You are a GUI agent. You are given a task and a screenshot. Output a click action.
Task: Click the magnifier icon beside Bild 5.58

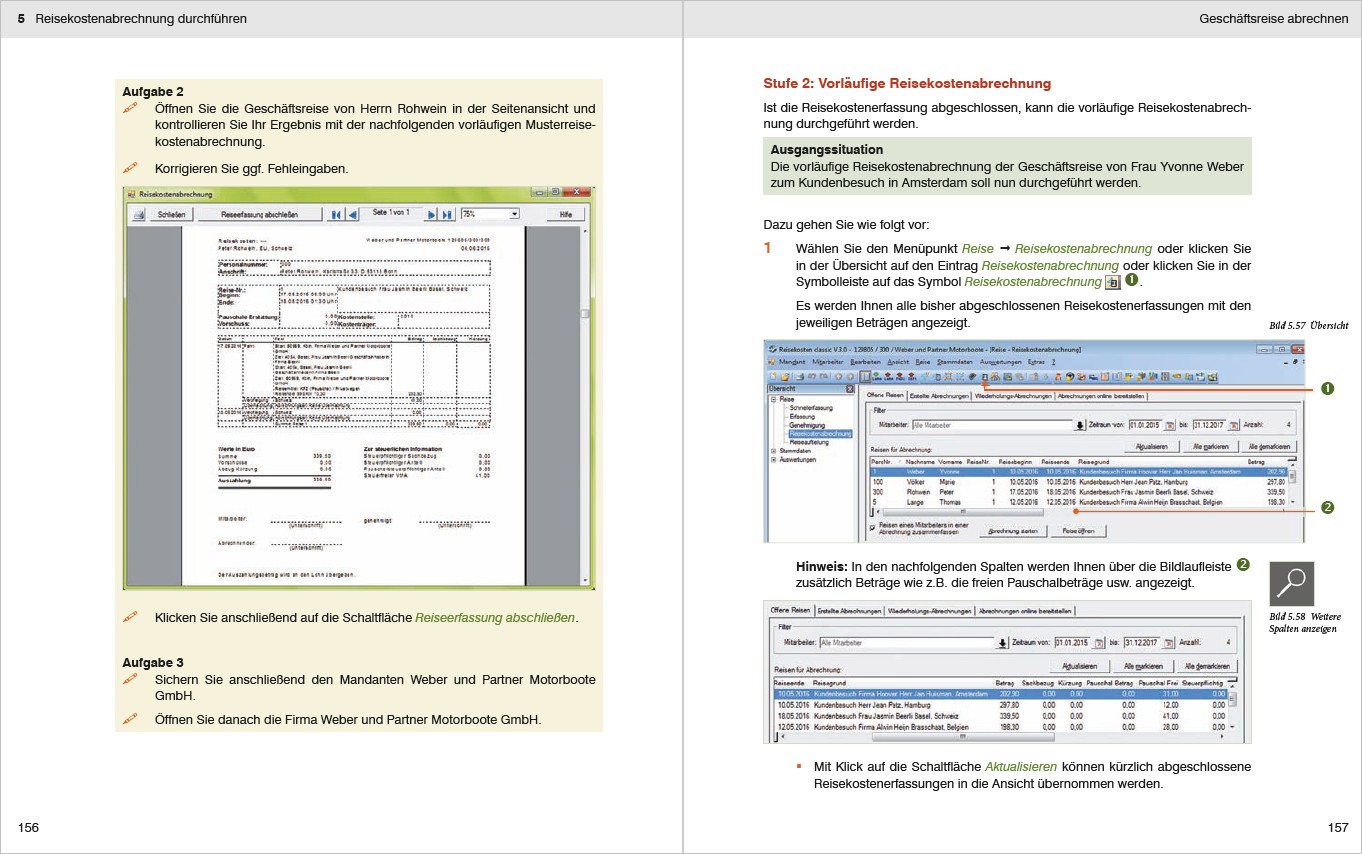tap(1291, 583)
